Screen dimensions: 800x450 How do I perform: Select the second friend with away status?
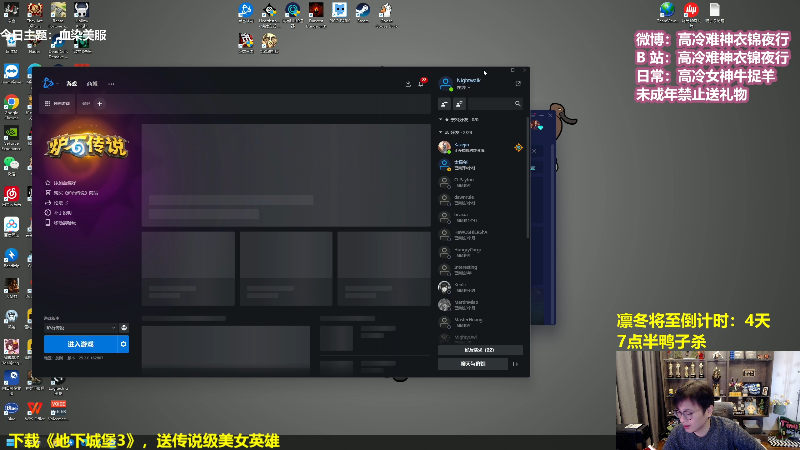[x=480, y=165]
